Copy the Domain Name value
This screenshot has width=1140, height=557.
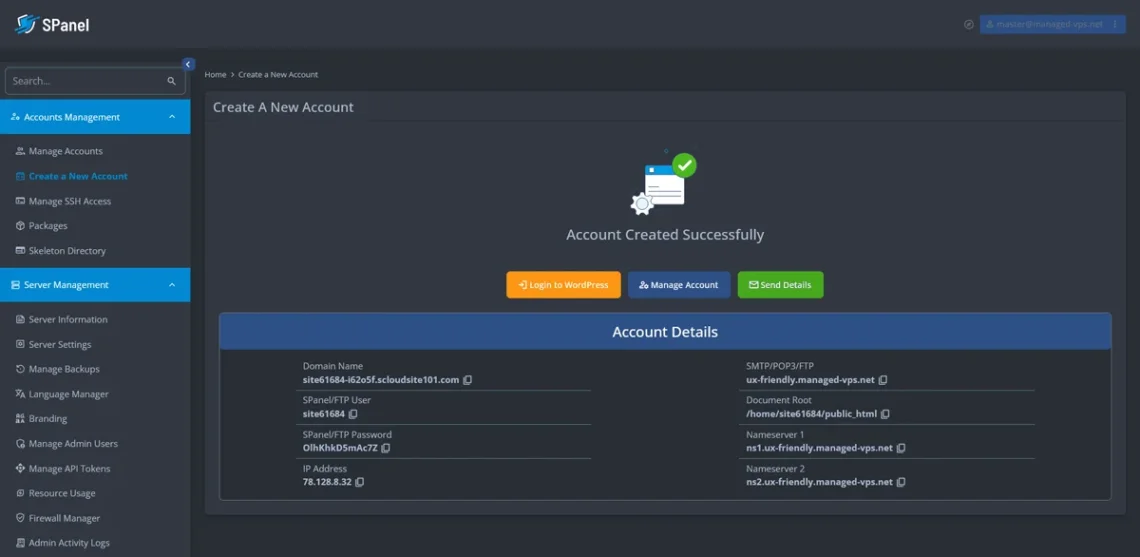(468, 380)
